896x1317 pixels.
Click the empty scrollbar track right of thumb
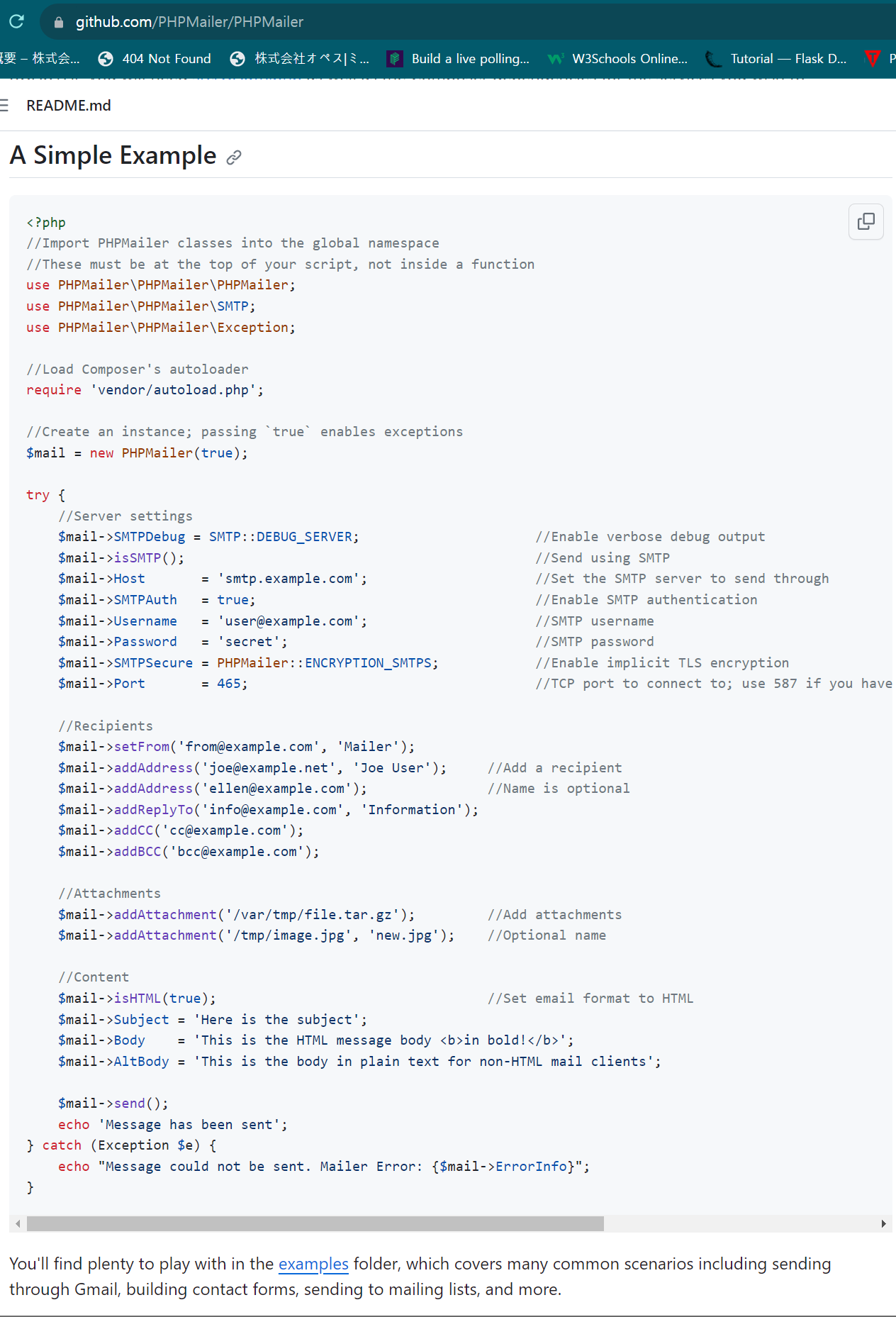[737, 1223]
